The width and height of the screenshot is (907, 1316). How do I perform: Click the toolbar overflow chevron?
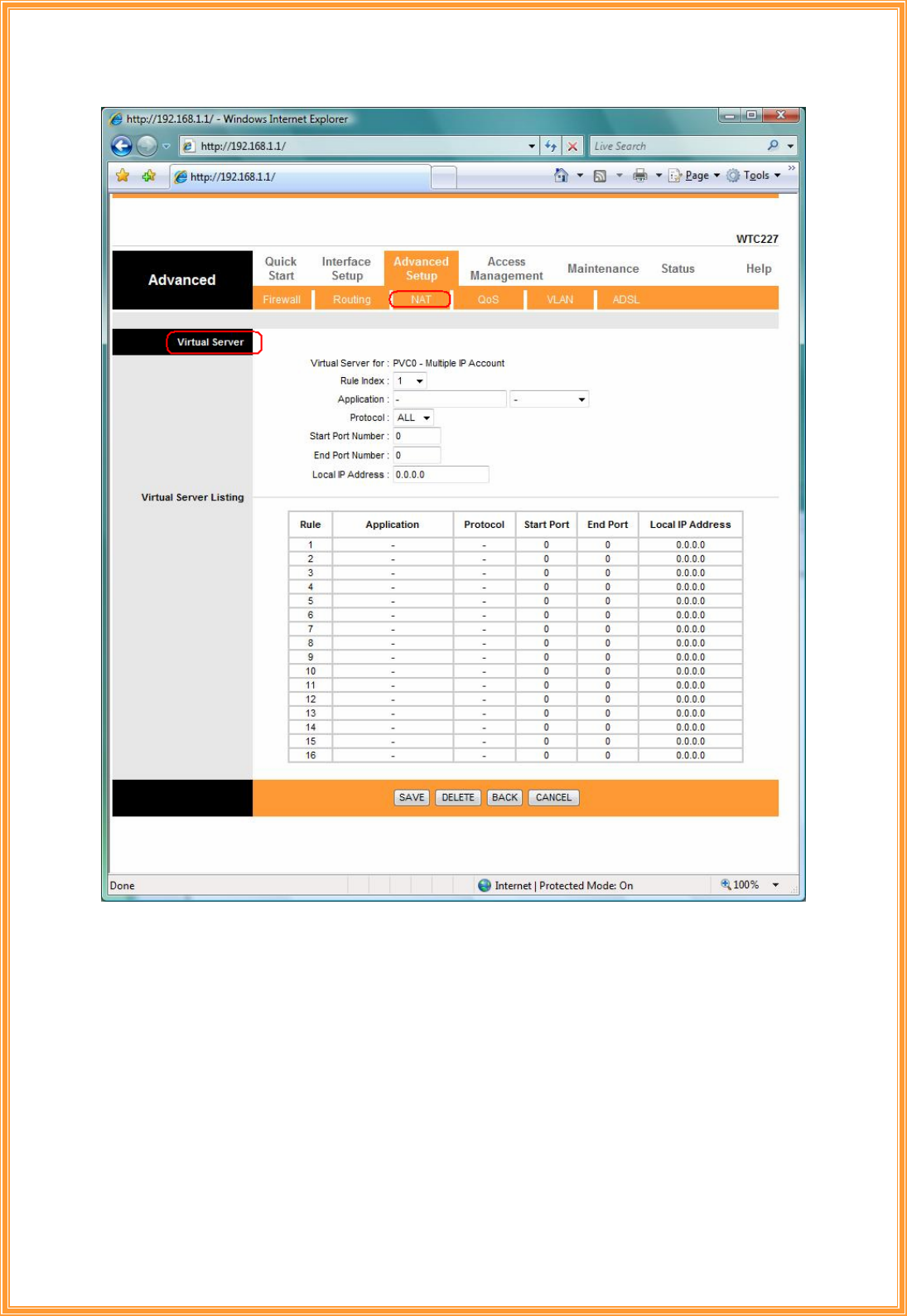click(x=791, y=168)
